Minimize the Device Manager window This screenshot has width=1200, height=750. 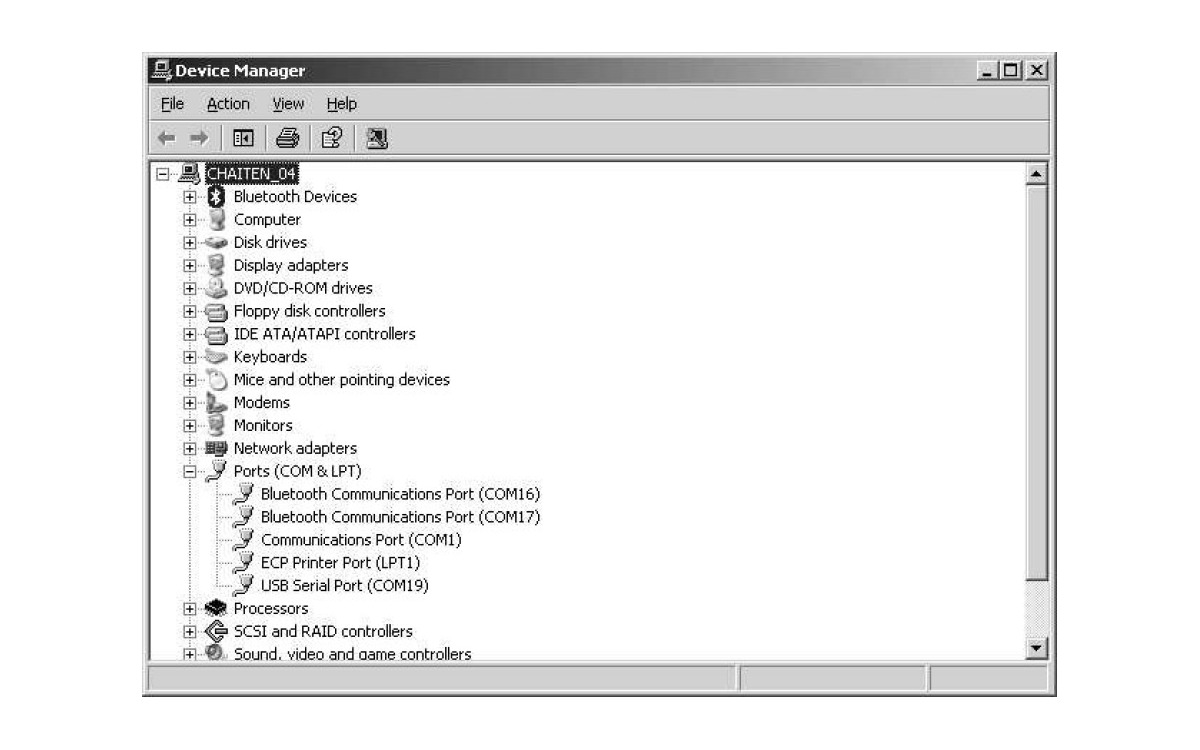pyautogui.click(x=989, y=71)
